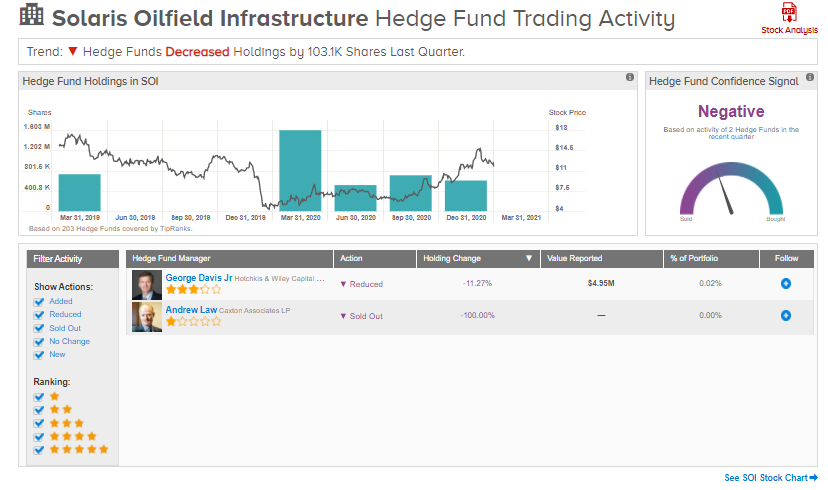
Task: Sort by Holding Change column arrow
Action: 528,259
